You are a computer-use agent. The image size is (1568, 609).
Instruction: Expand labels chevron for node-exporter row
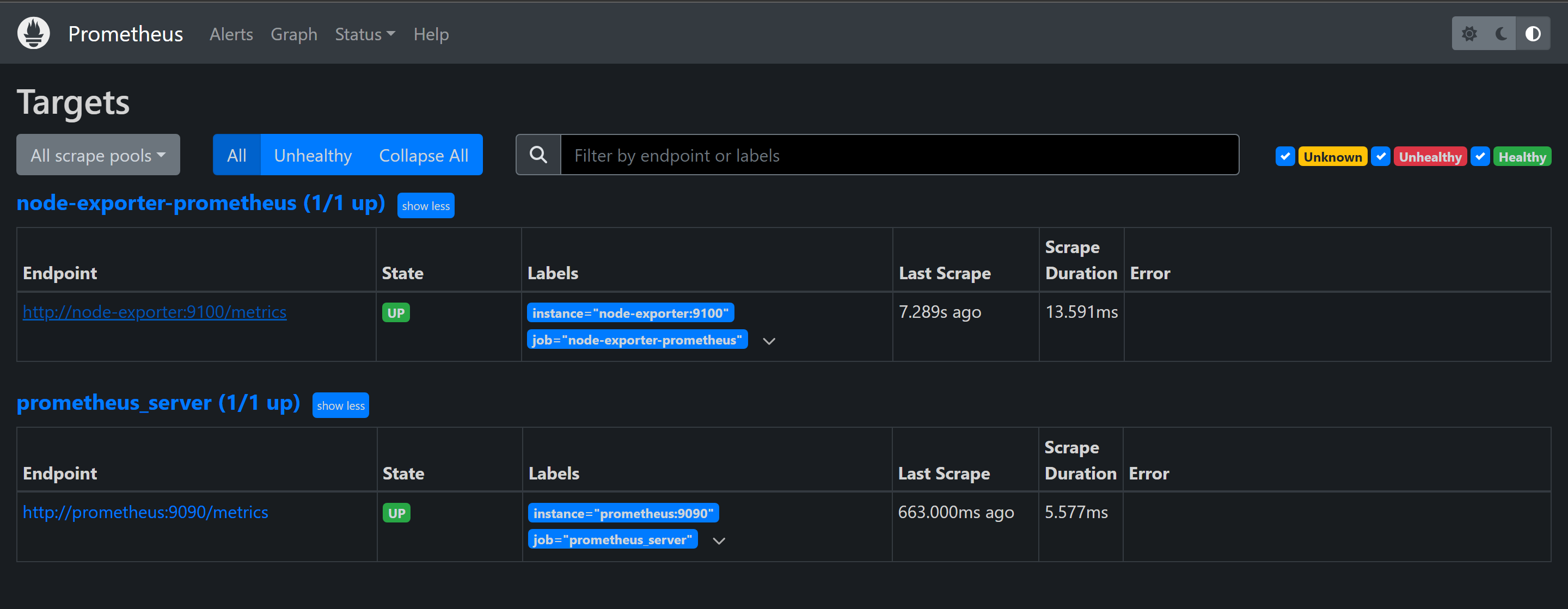click(x=769, y=341)
